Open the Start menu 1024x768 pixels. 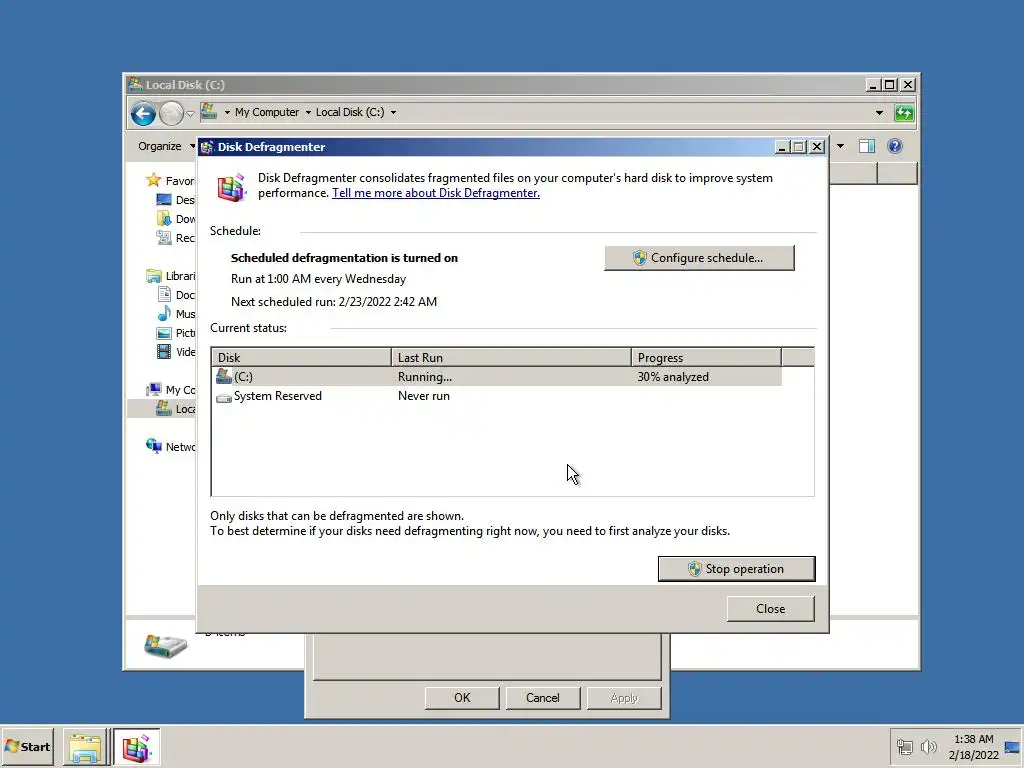click(x=27, y=746)
